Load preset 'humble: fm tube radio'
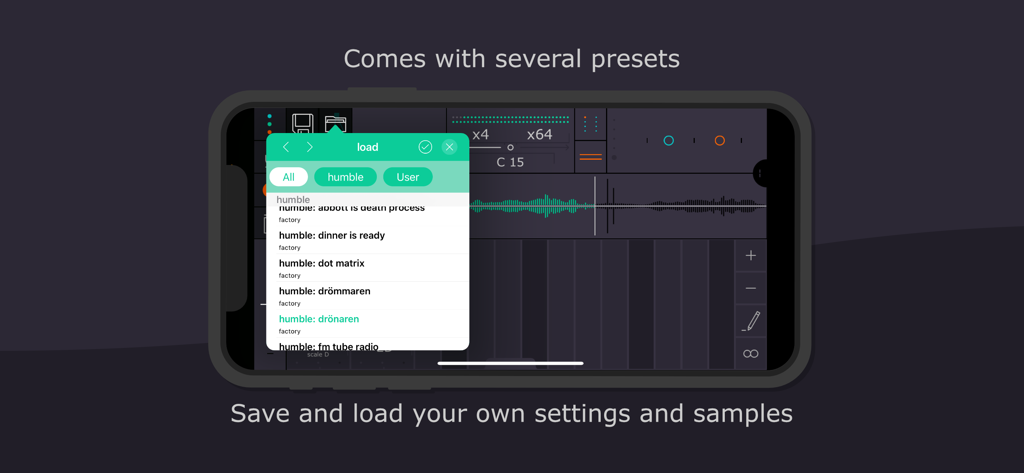Screen dimensions: 1024x473 [x=368, y=346]
